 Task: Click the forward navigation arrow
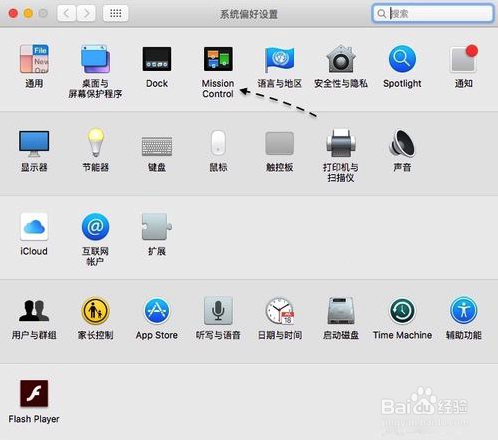[86, 14]
